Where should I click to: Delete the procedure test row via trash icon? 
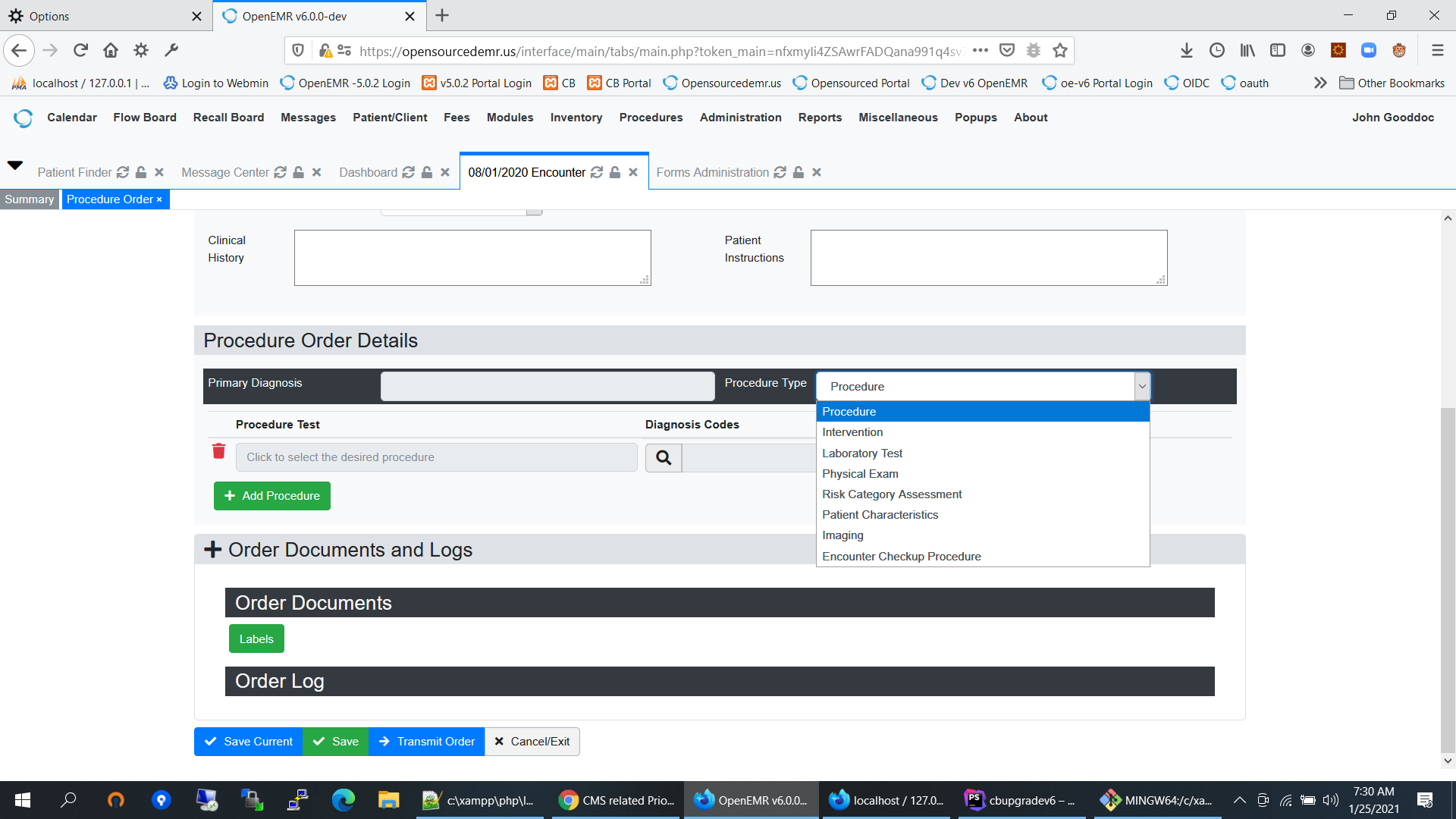point(218,451)
